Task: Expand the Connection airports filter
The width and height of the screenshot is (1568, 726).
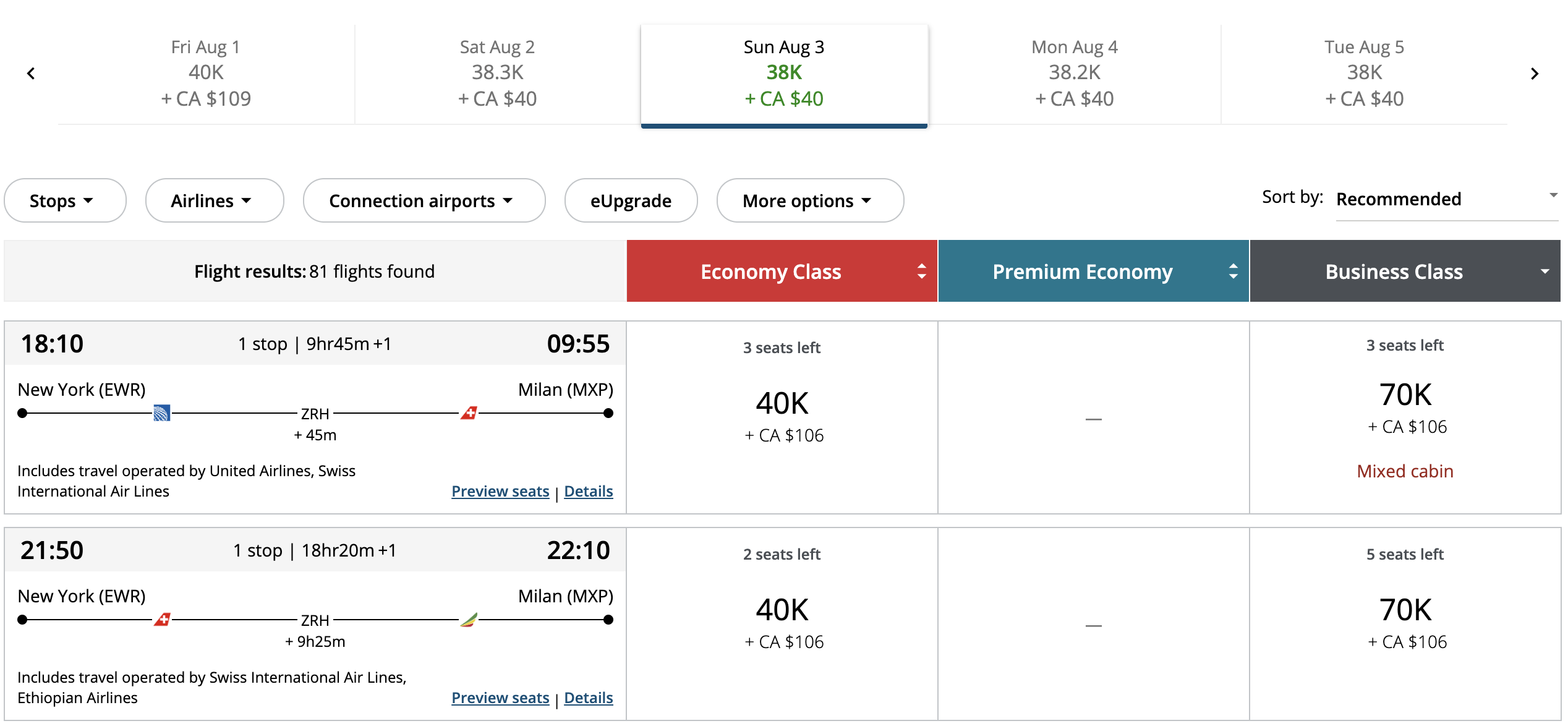Action: (x=424, y=200)
